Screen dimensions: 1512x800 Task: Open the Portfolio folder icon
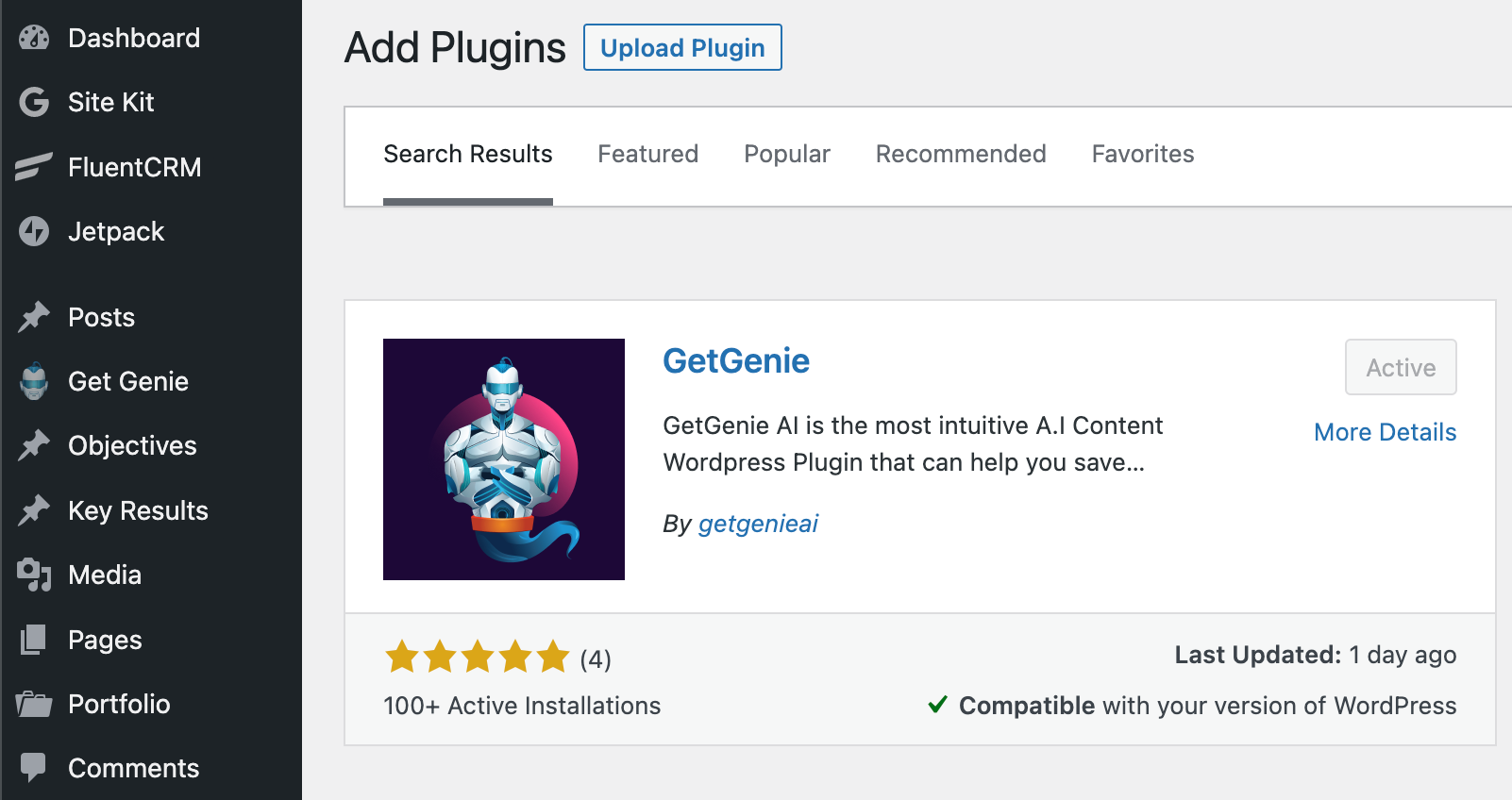tap(34, 703)
